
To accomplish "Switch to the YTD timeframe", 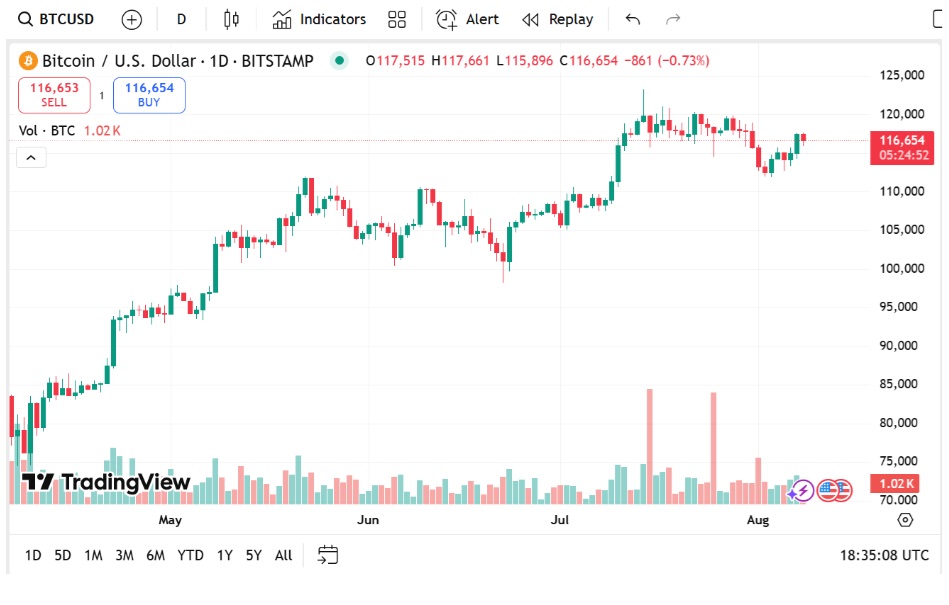I will tap(190, 555).
